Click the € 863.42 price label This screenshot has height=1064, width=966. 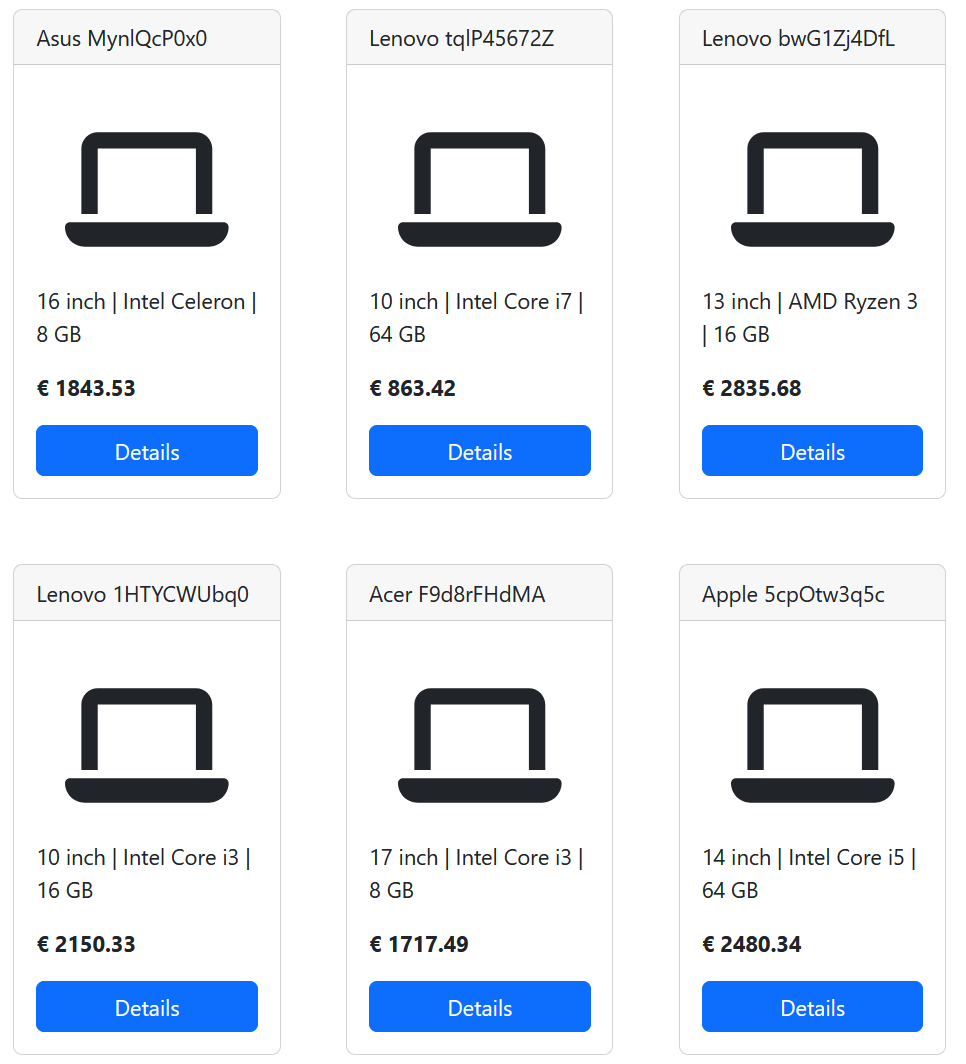[x=412, y=389]
